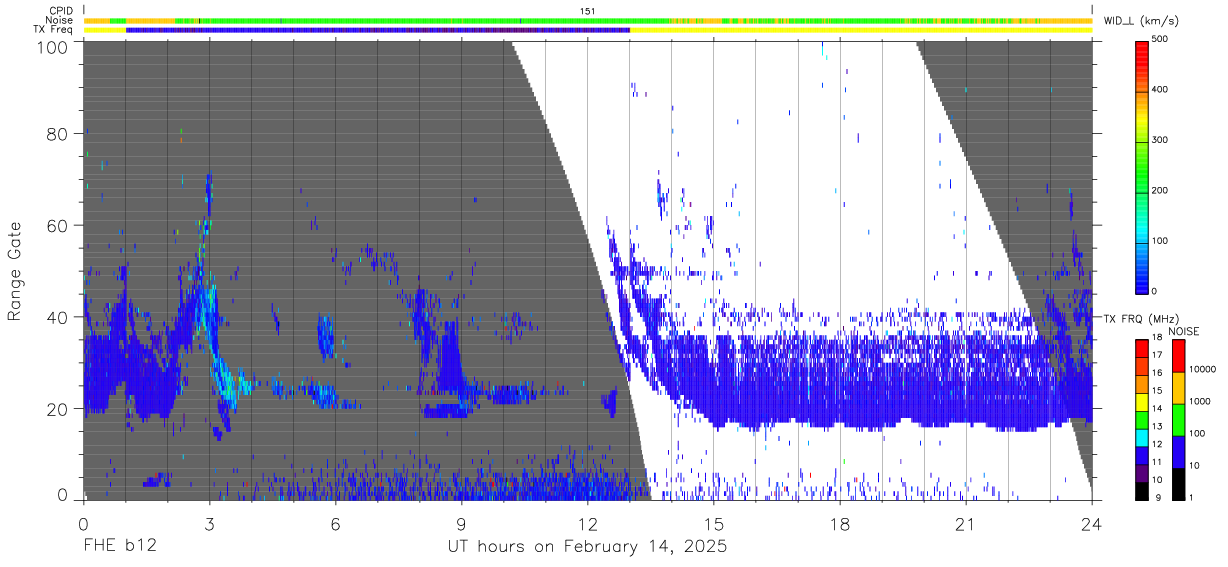
Task: Click the 400 label on WID colorbar
Action: 1160,90
